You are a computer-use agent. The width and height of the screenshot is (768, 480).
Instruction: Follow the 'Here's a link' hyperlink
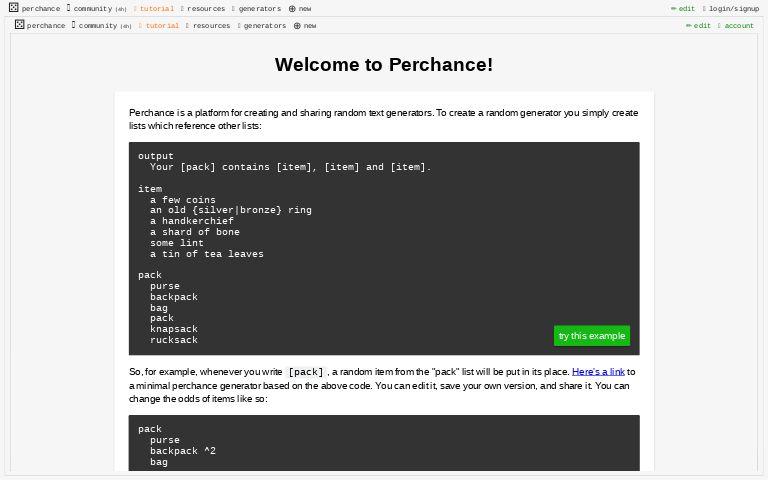[x=598, y=372]
